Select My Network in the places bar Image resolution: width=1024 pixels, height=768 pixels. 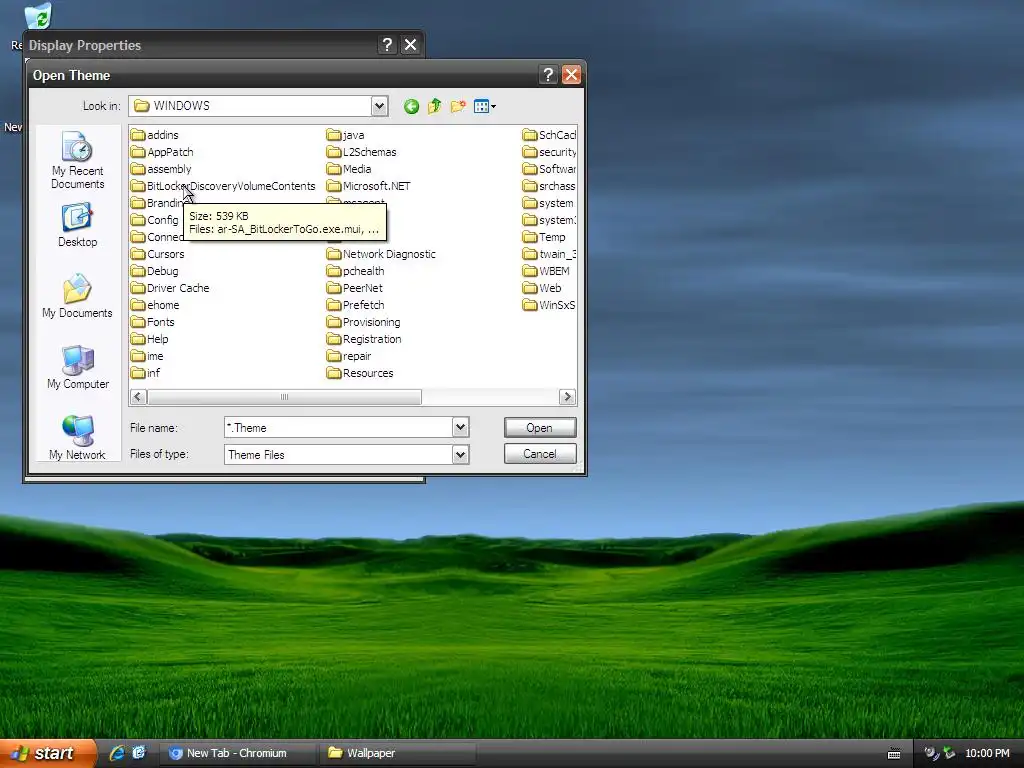[x=77, y=438]
